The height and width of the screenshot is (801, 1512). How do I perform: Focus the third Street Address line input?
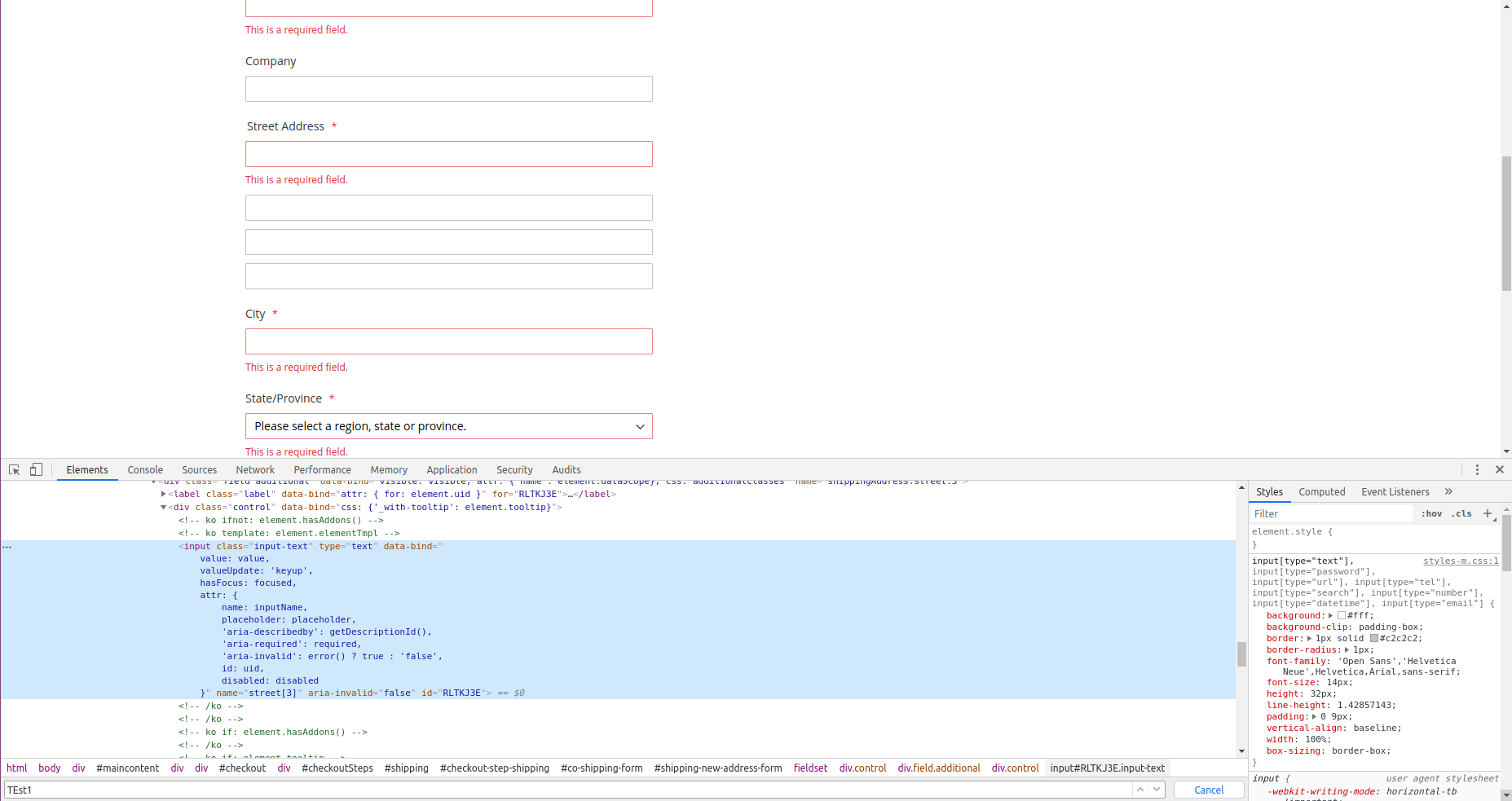pyautogui.click(x=449, y=242)
